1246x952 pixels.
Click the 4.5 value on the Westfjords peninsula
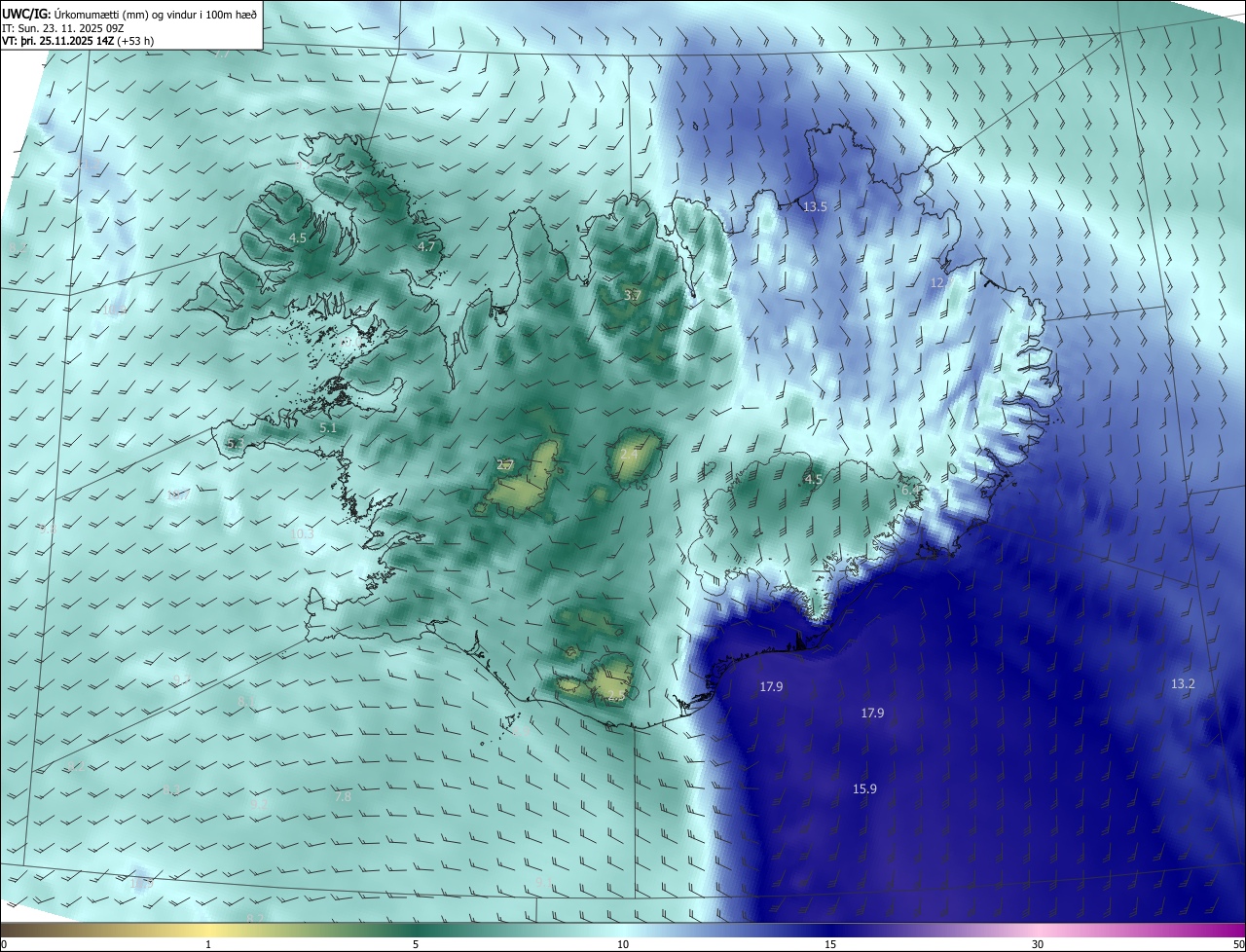[x=298, y=238]
